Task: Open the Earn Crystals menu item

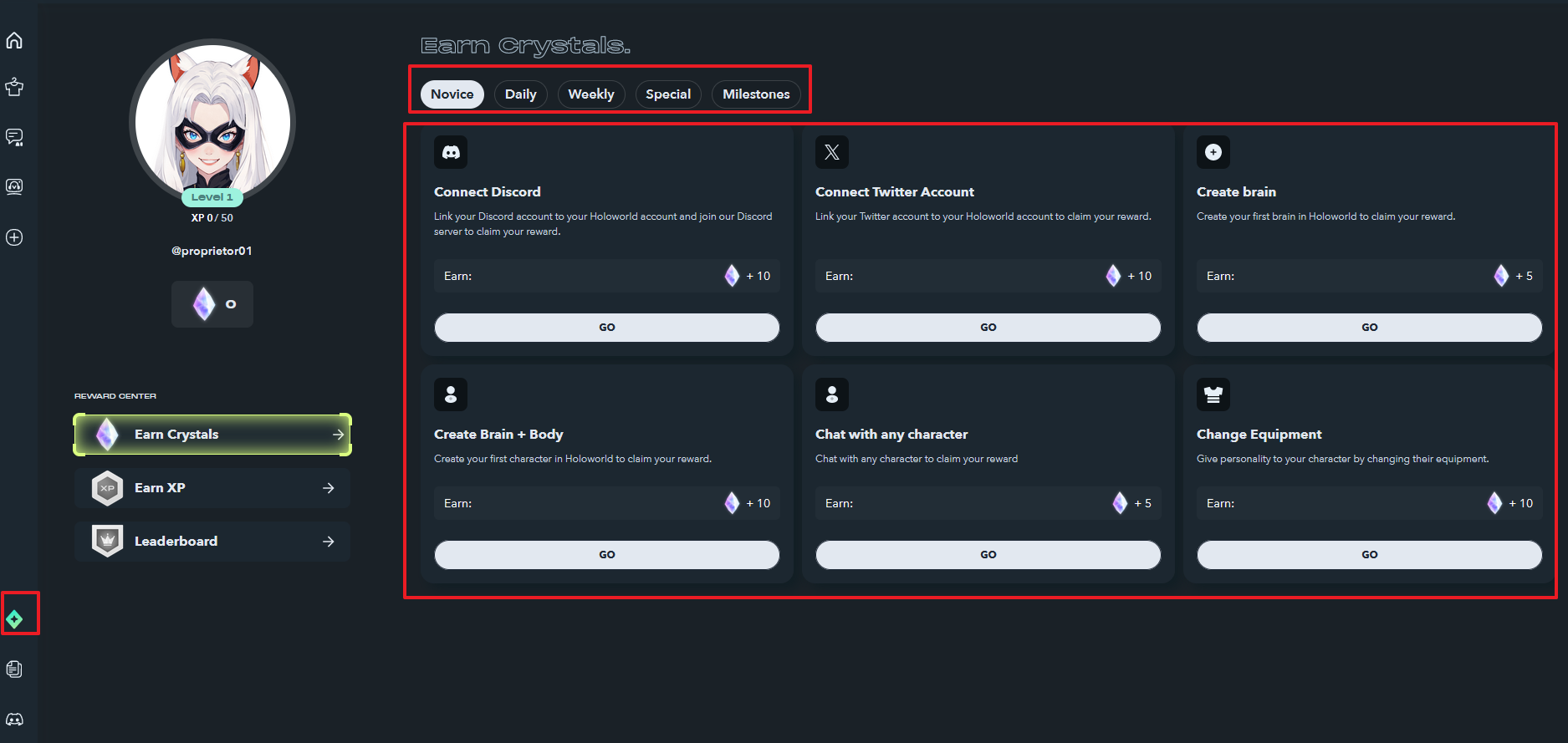Action: pos(212,435)
